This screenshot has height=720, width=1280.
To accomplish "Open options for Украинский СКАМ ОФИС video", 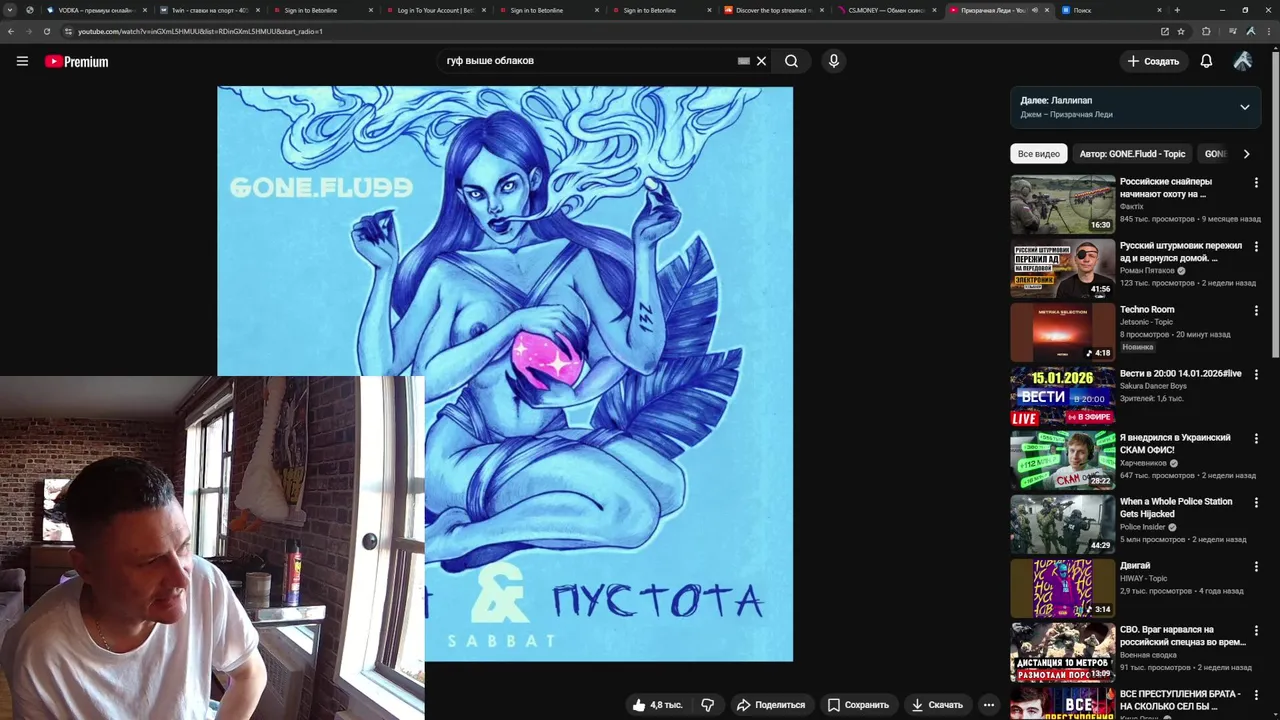I will [1256, 438].
